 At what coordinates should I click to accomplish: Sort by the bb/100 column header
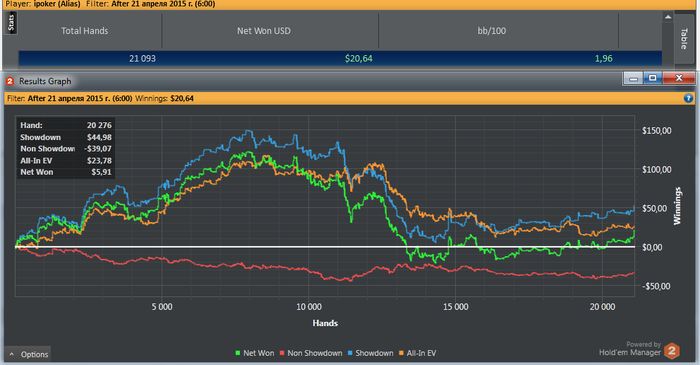point(492,31)
